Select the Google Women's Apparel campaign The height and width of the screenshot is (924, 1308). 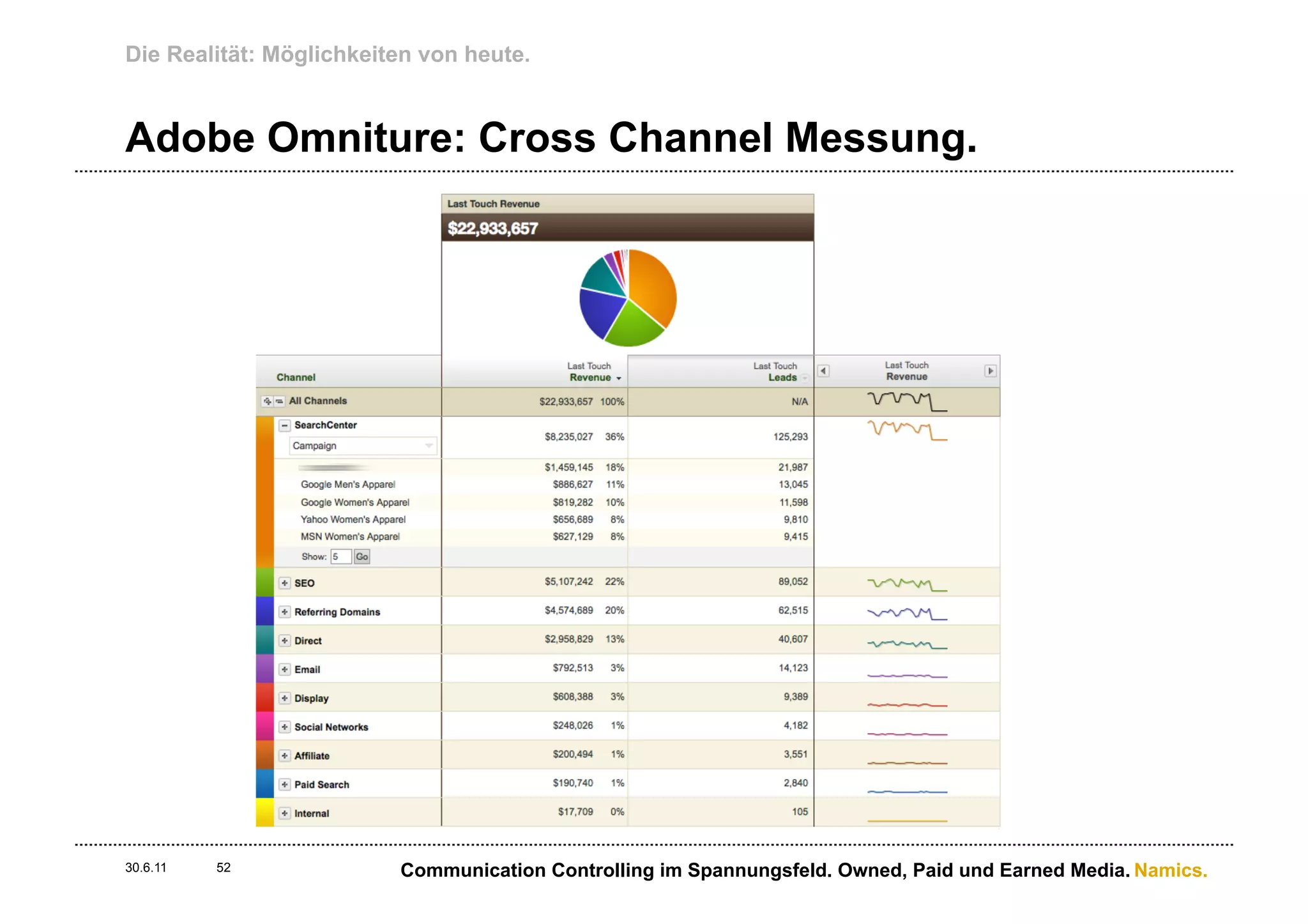[355, 503]
